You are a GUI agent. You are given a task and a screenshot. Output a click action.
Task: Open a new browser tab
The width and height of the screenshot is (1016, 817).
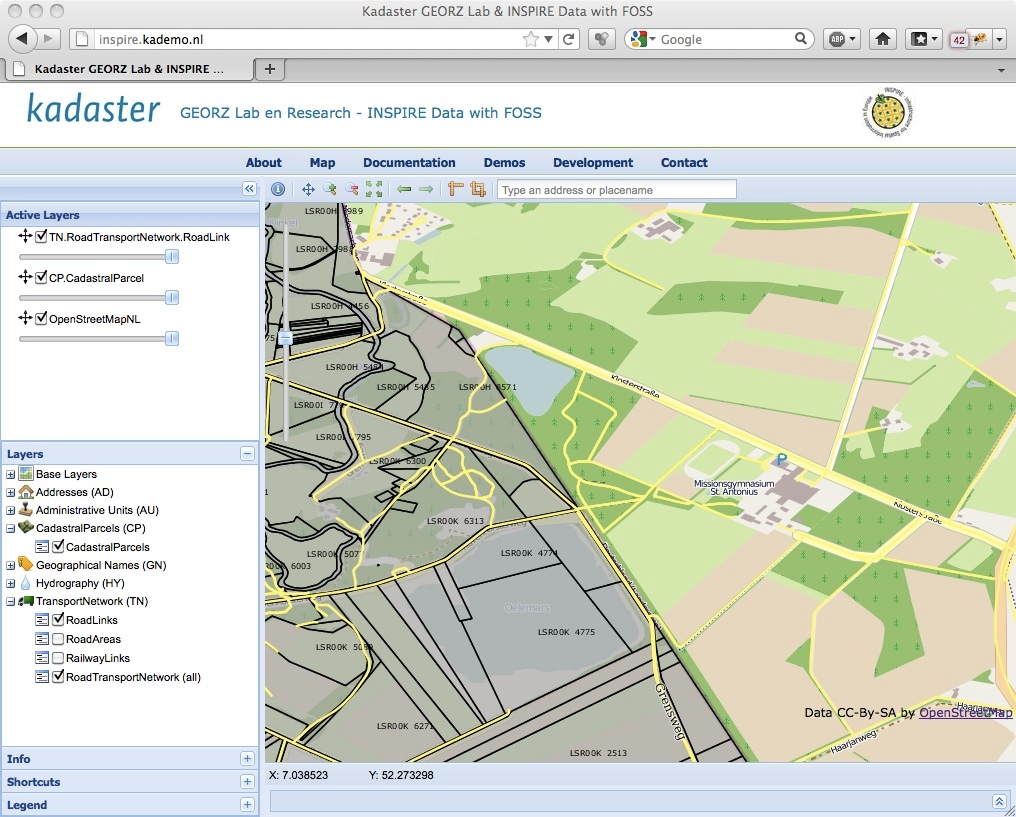(270, 69)
